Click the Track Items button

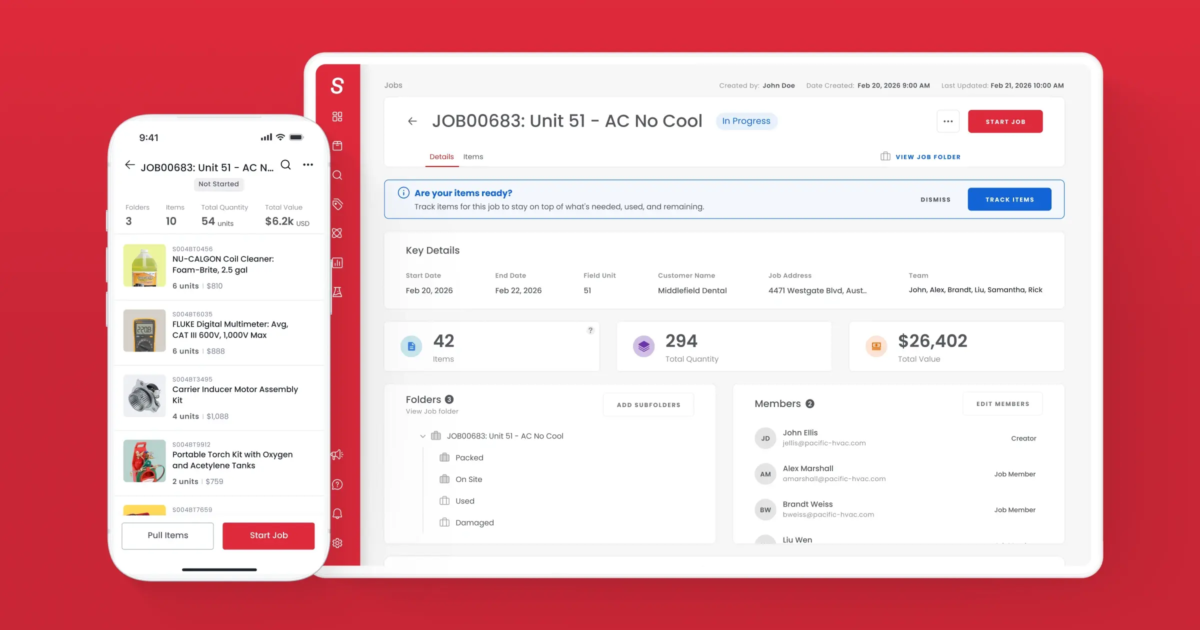coord(1009,199)
